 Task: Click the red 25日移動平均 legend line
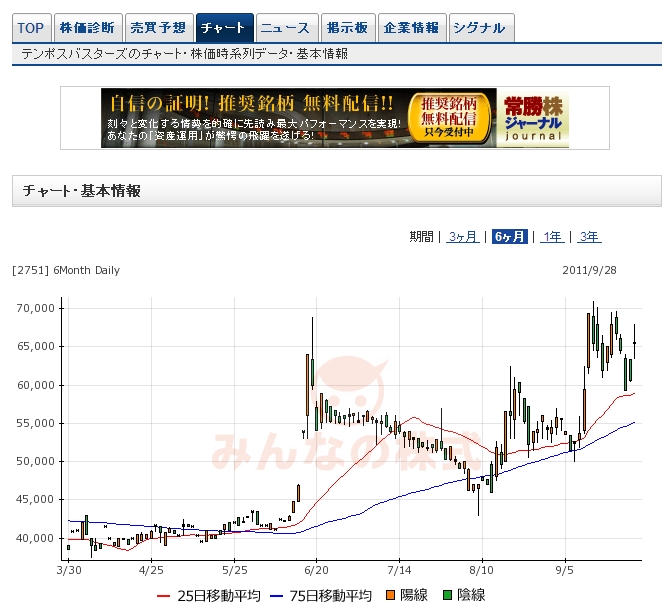[166, 596]
